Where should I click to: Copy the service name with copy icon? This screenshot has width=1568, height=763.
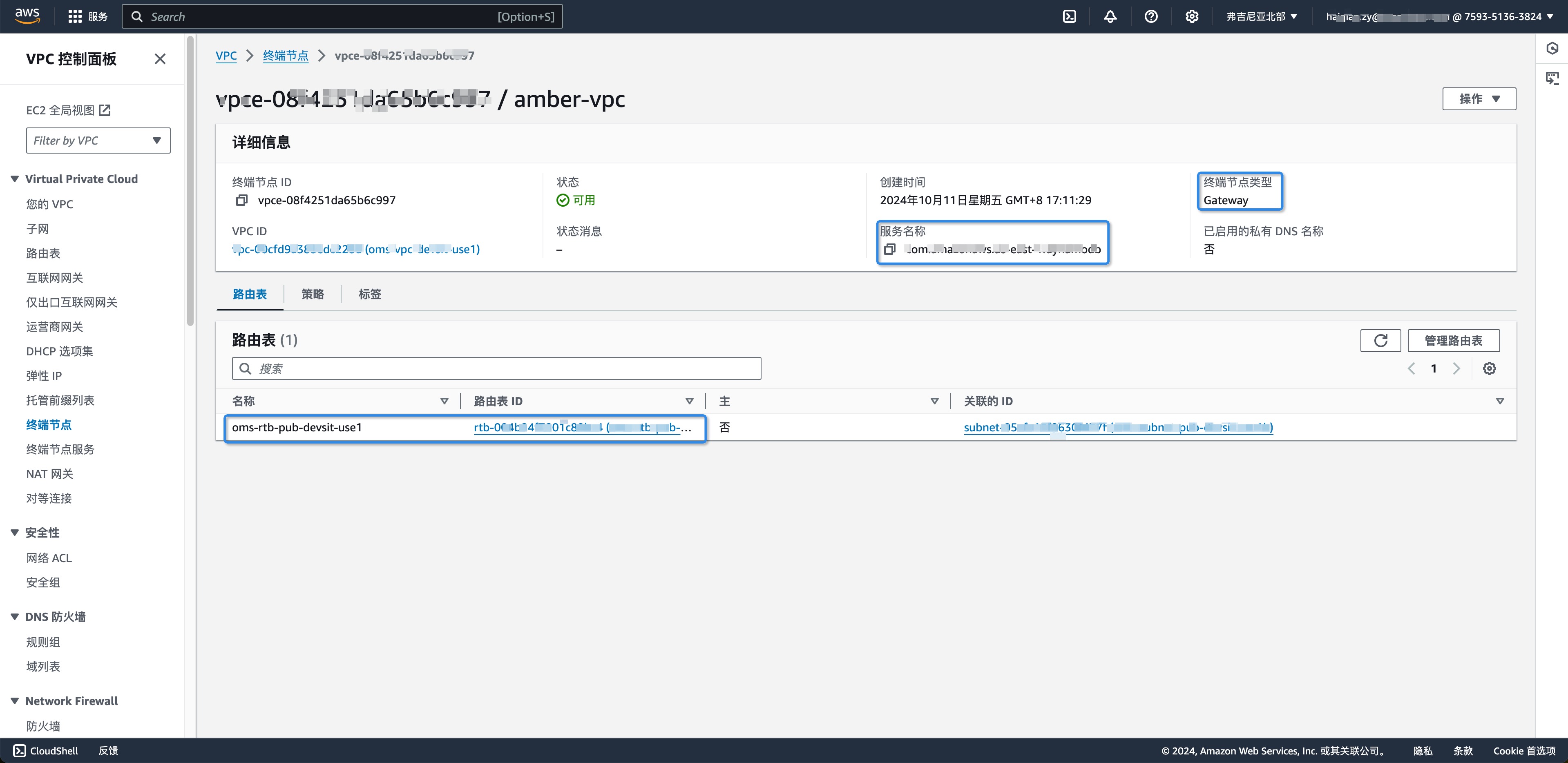click(x=890, y=249)
